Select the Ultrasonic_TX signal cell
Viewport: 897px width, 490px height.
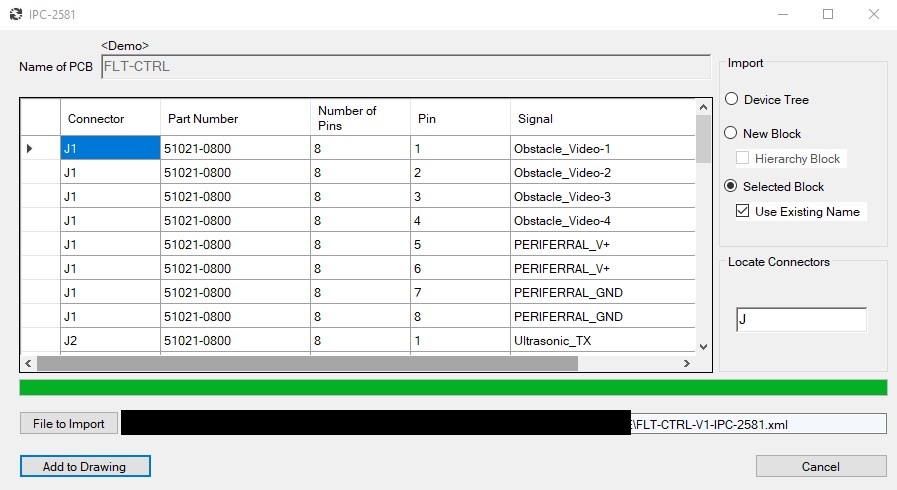click(600, 341)
